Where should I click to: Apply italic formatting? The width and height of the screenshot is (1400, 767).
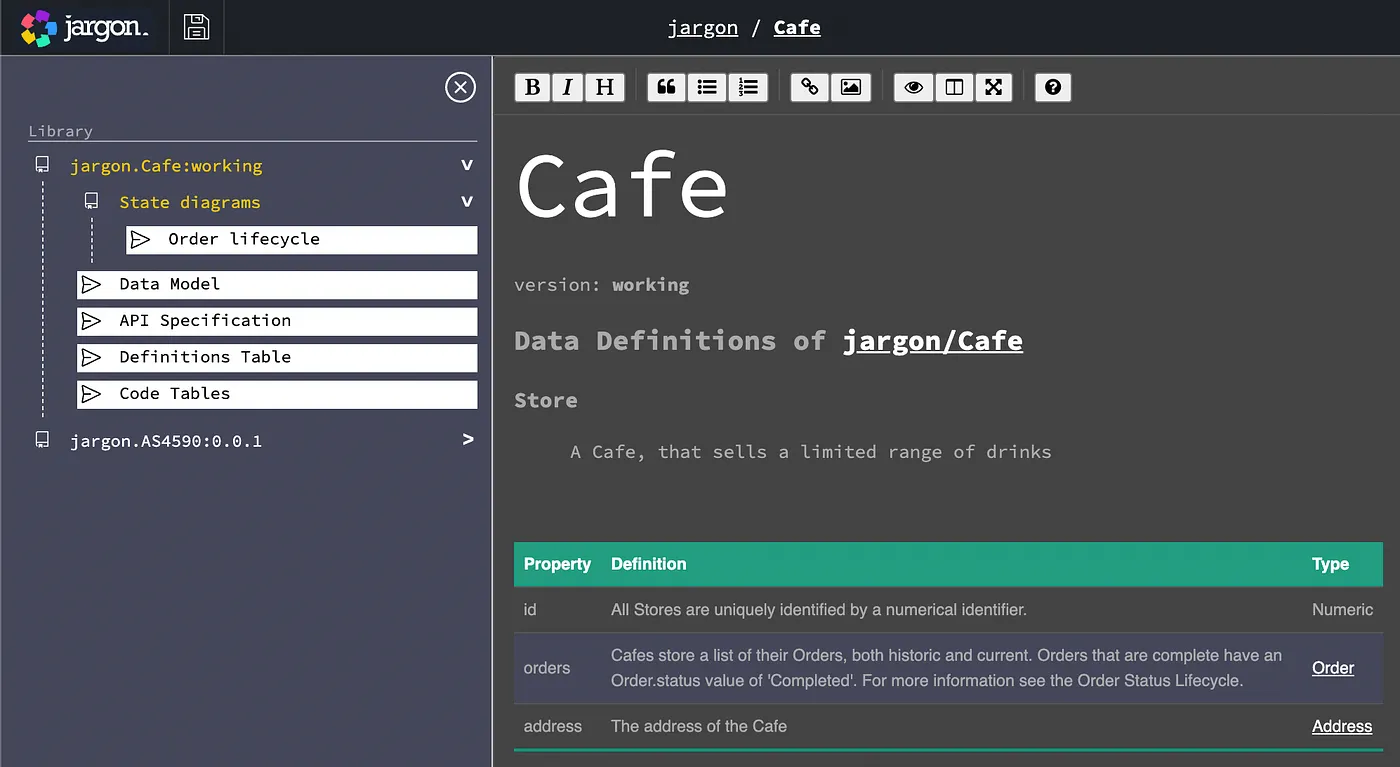click(x=568, y=87)
